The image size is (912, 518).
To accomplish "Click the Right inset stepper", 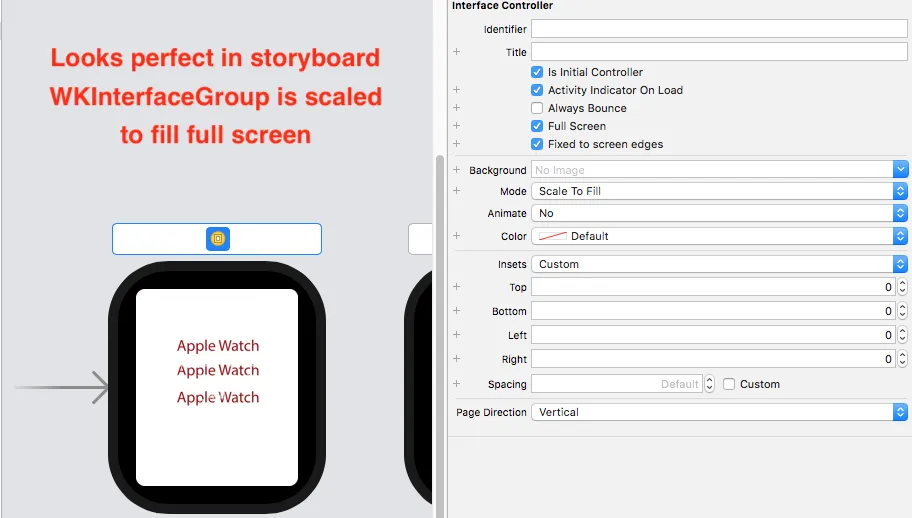I will [x=902, y=359].
